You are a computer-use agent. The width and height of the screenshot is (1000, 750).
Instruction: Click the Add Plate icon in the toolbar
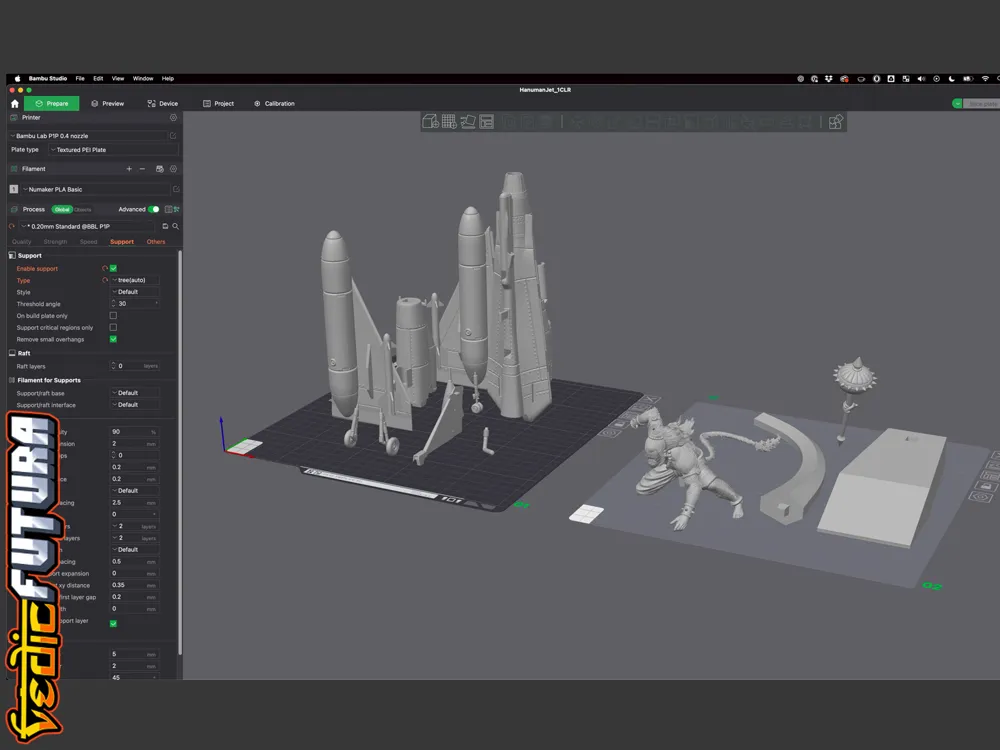(451, 123)
